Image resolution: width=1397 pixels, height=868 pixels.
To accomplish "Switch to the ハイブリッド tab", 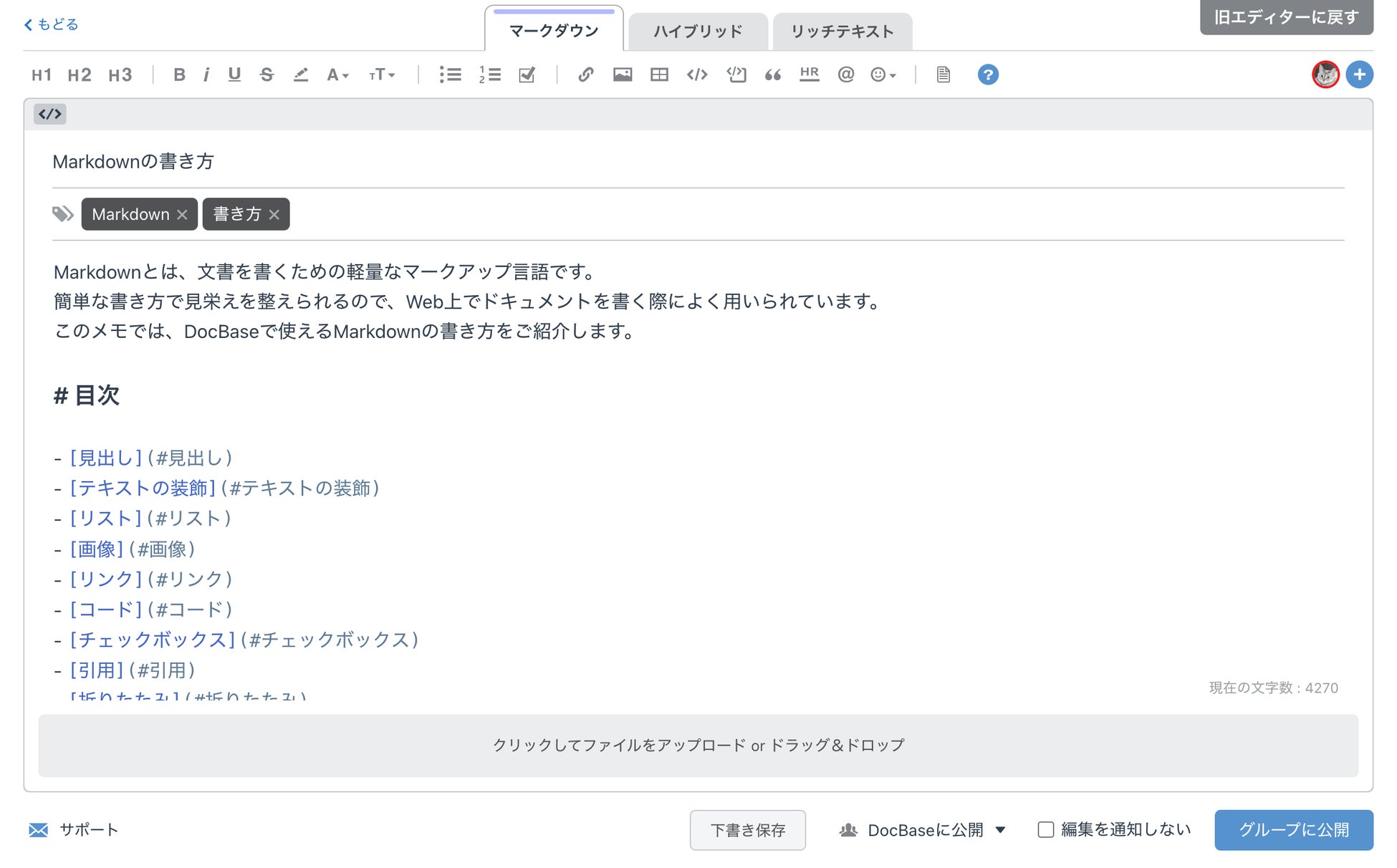I will (698, 32).
